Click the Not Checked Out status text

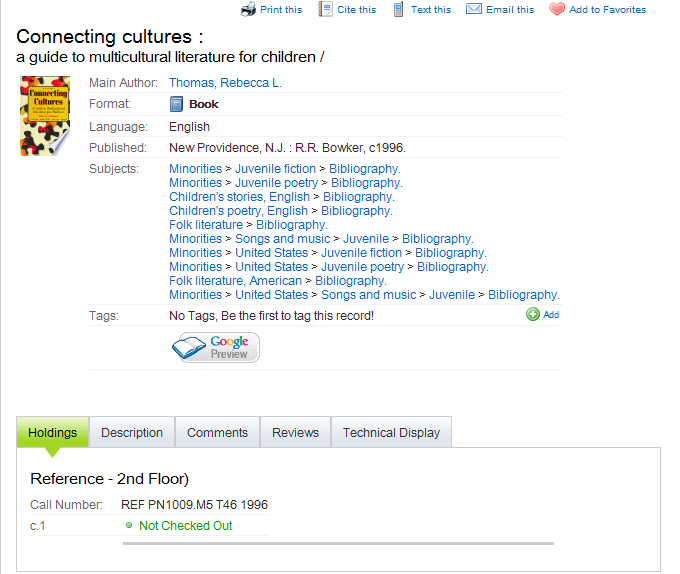(186, 525)
